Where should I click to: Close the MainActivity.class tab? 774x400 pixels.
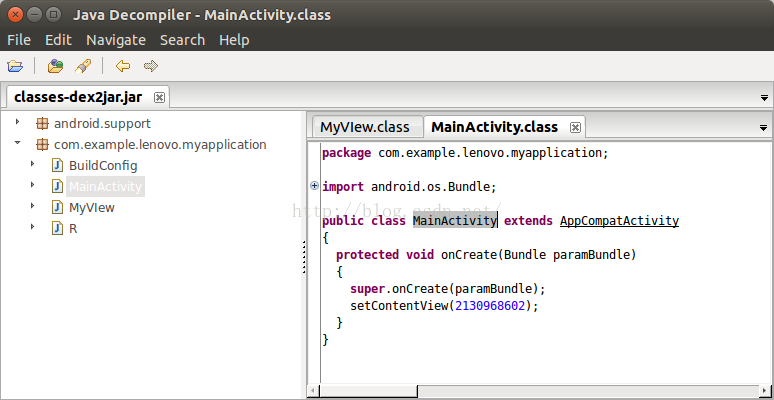575,127
